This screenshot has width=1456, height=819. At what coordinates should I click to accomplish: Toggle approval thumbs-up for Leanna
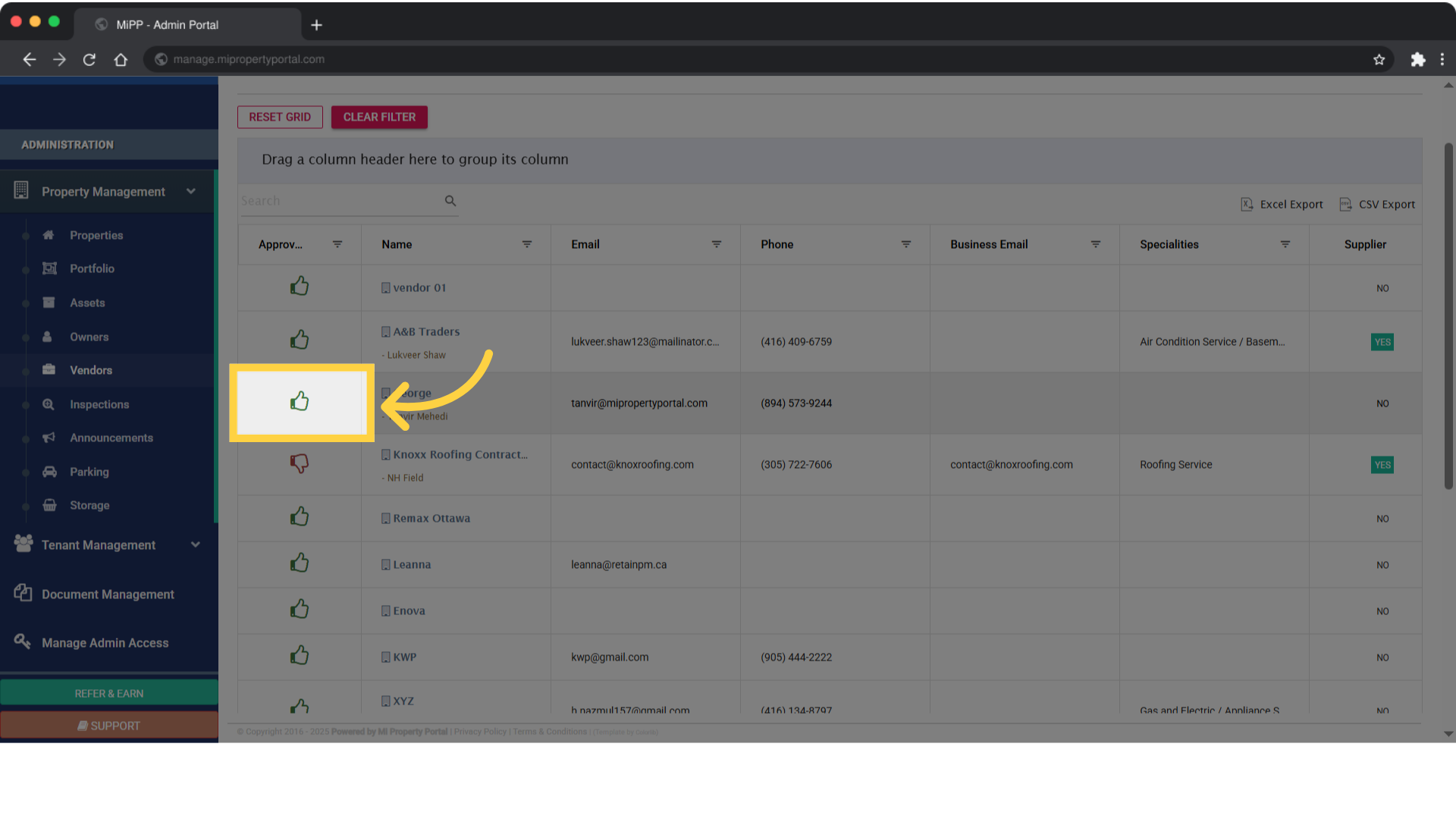[300, 563]
